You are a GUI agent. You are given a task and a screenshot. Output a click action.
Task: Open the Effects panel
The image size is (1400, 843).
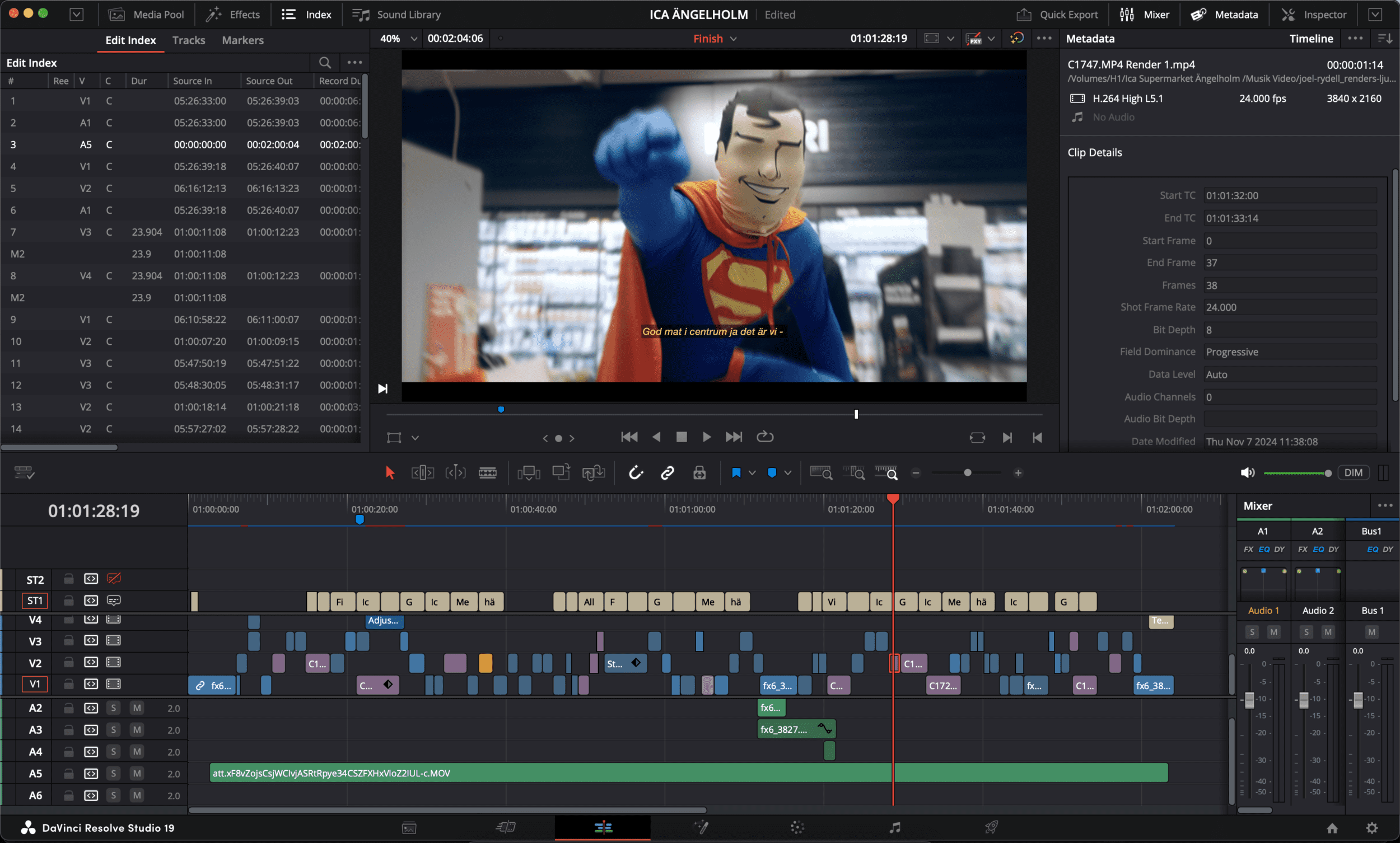pyautogui.click(x=232, y=14)
